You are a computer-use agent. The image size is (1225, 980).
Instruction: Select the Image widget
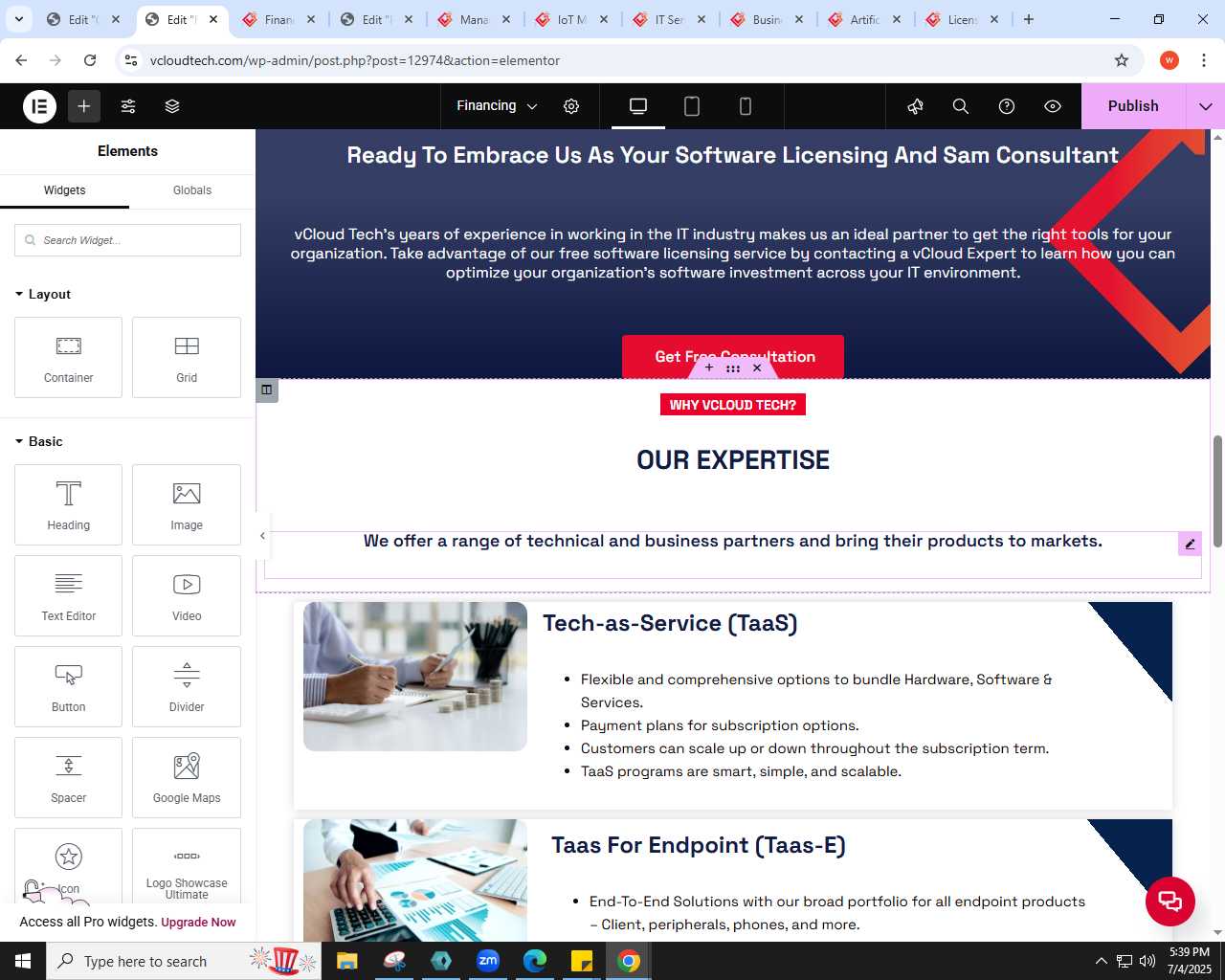[187, 504]
